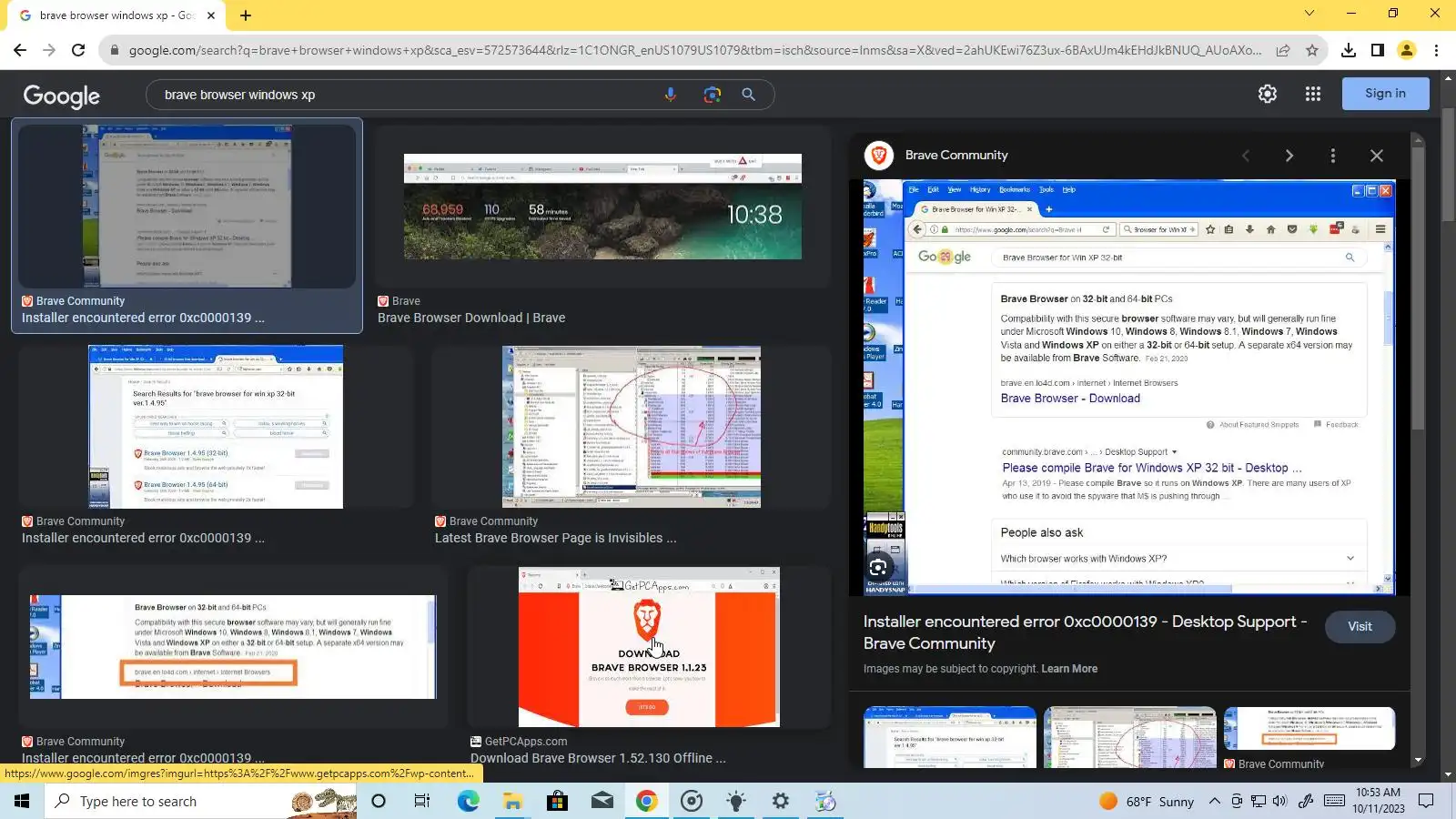Toggle the Chrome side panel

[x=1378, y=50]
